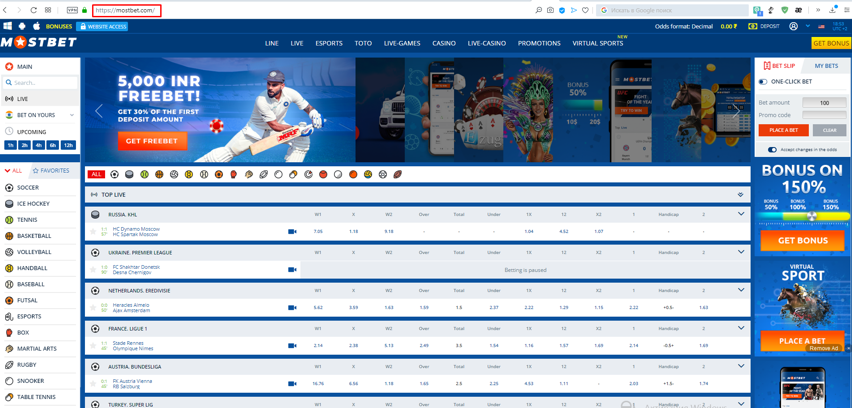
Task: Switch to the My Bets tab
Action: (x=826, y=66)
